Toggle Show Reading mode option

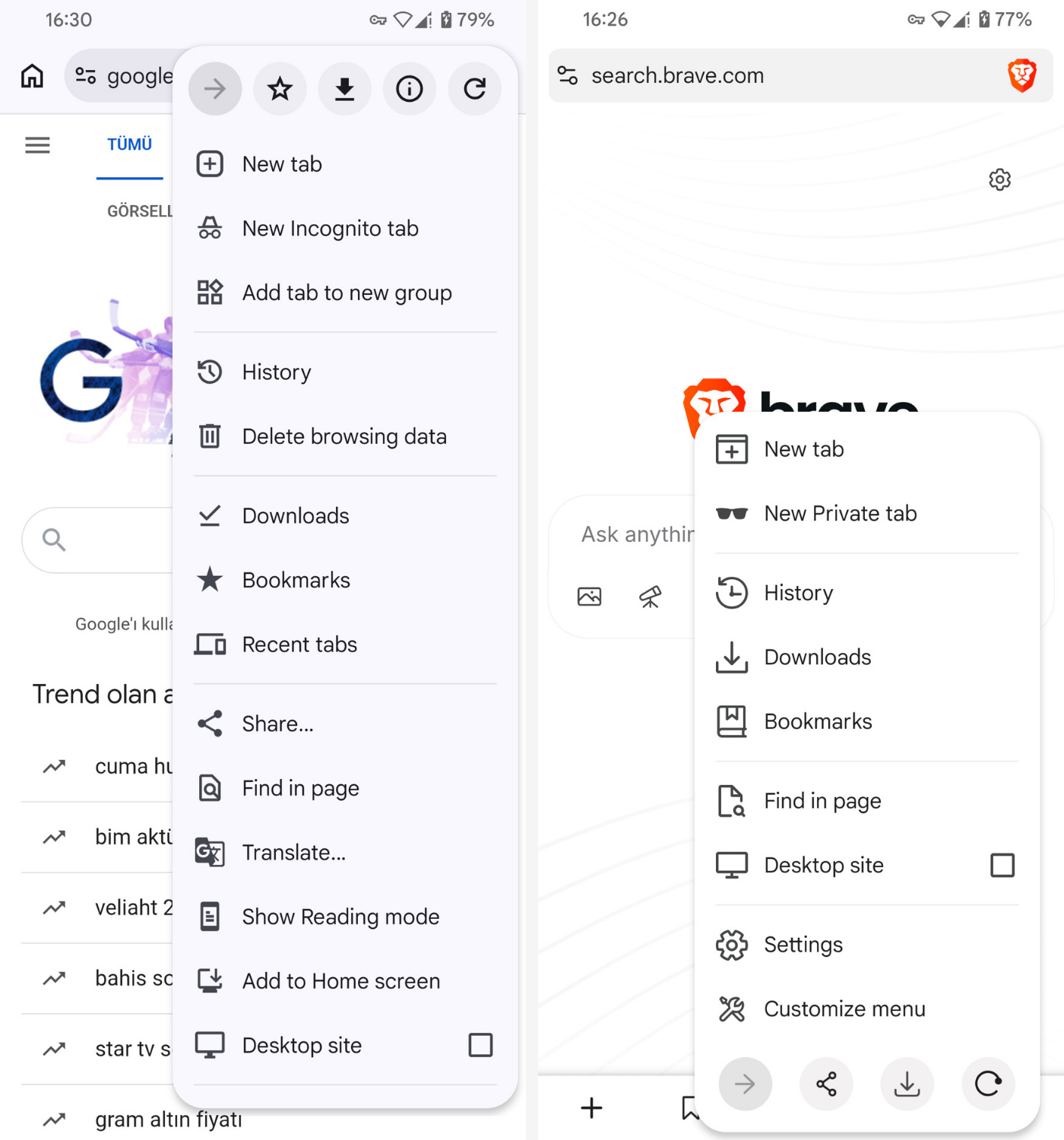(340, 917)
